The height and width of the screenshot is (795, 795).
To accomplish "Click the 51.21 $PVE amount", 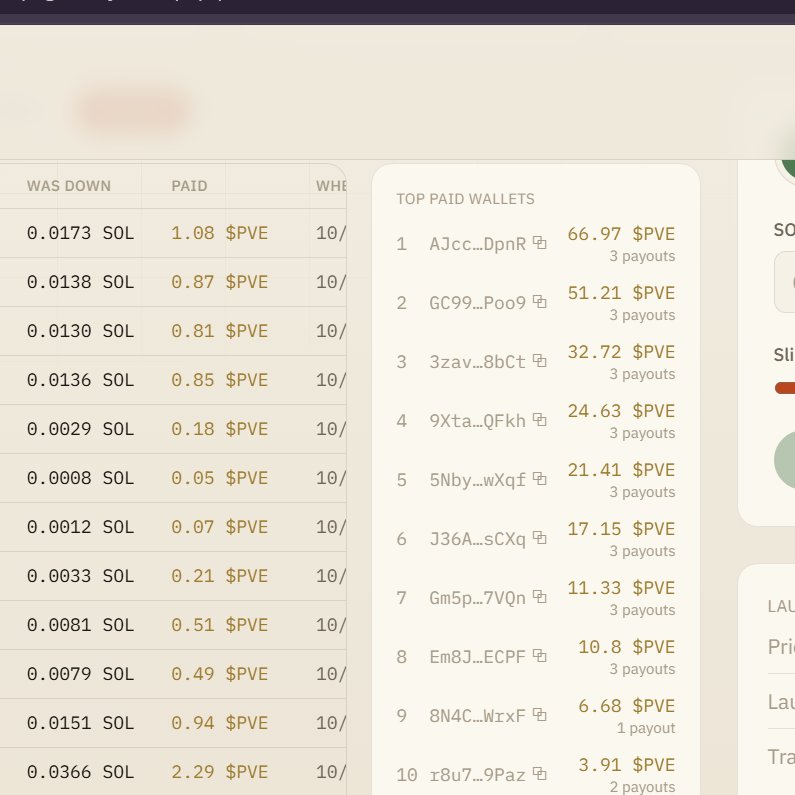I will (621, 293).
